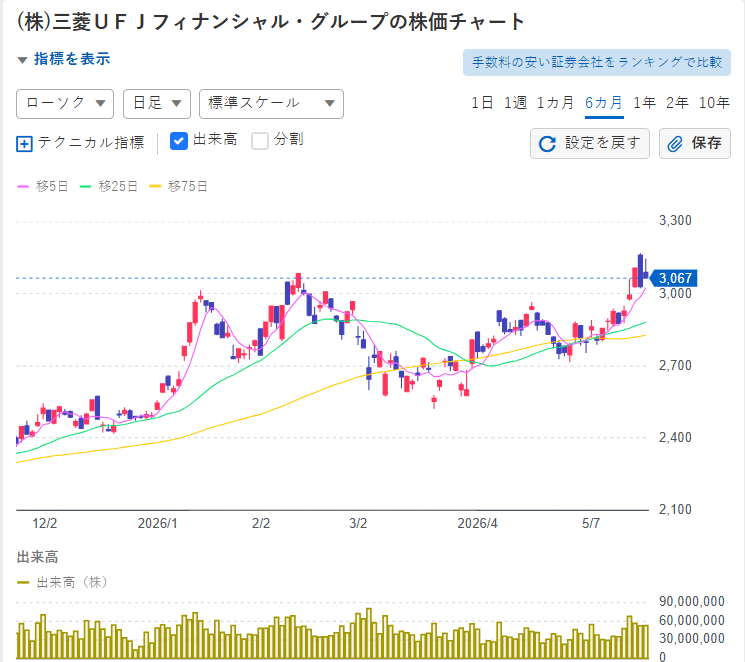Toggle the 移25日 moving average legend
Screen dimensions: 745x662
point(109,186)
